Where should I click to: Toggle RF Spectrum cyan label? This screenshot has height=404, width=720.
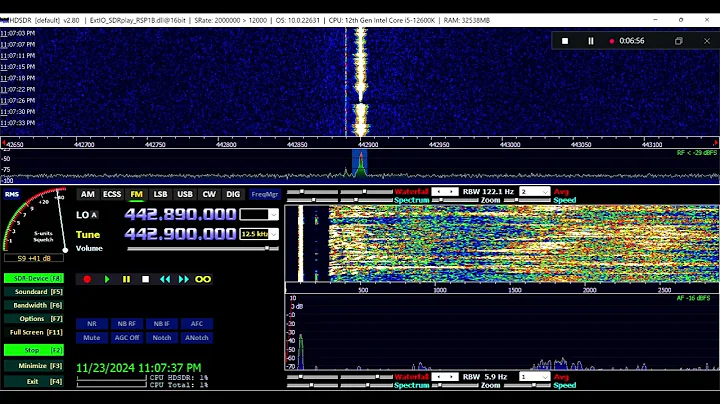tap(411, 200)
